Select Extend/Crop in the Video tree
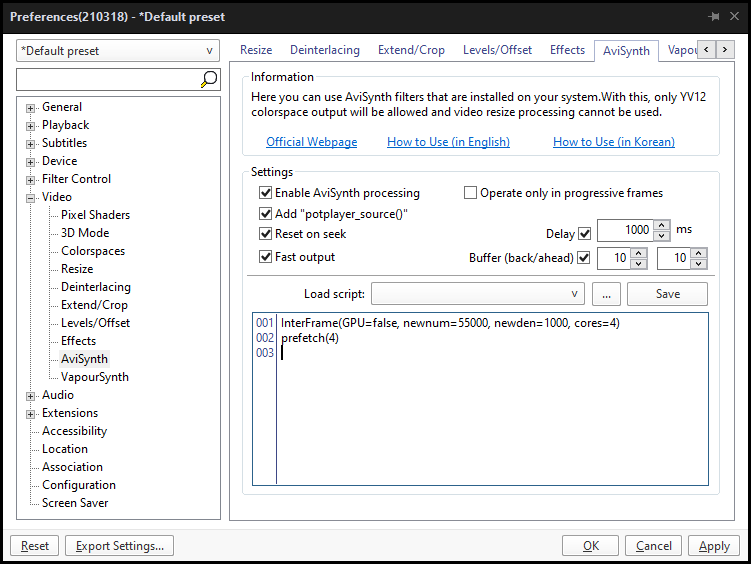 click(94, 305)
